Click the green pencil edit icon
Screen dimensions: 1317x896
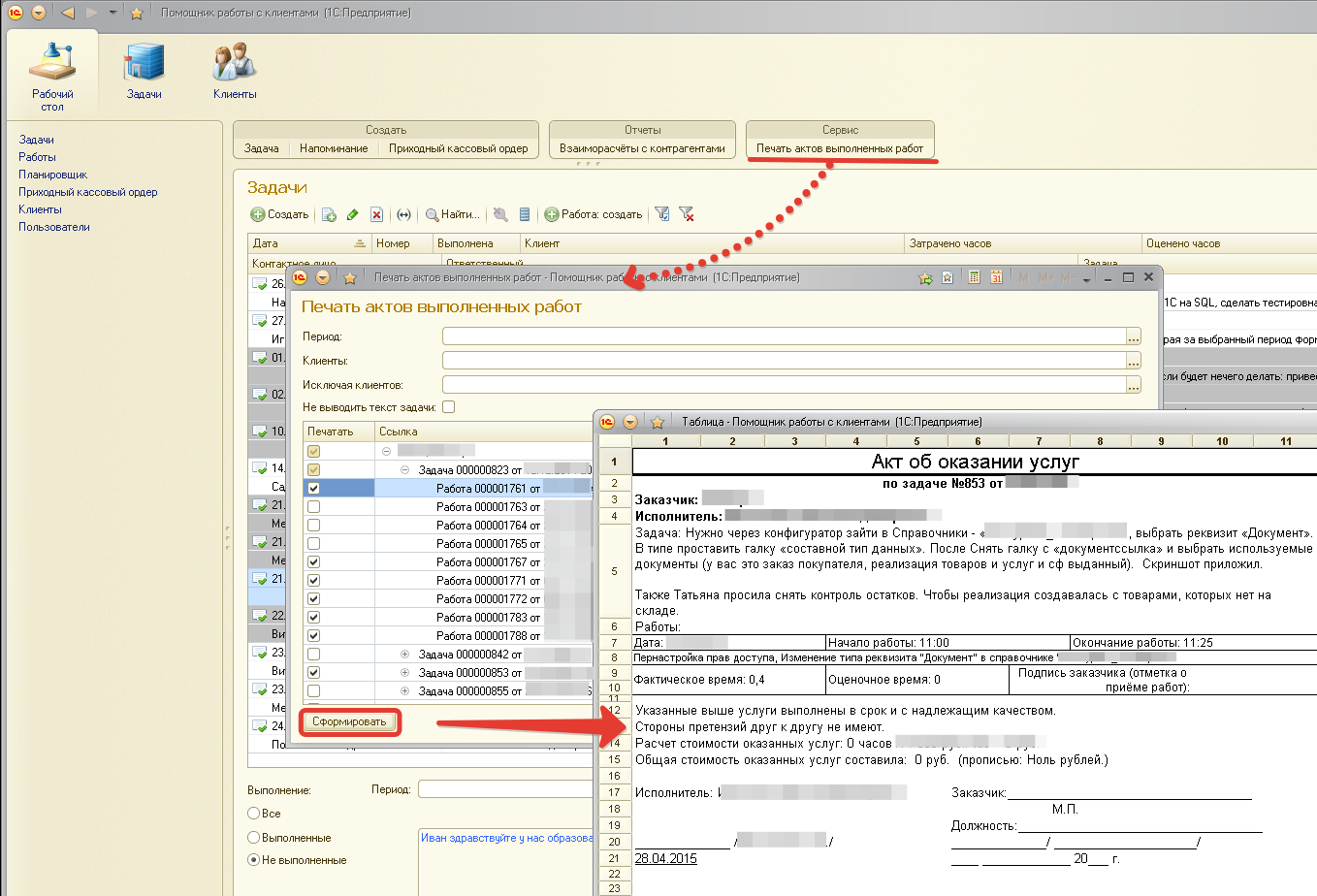352,214
